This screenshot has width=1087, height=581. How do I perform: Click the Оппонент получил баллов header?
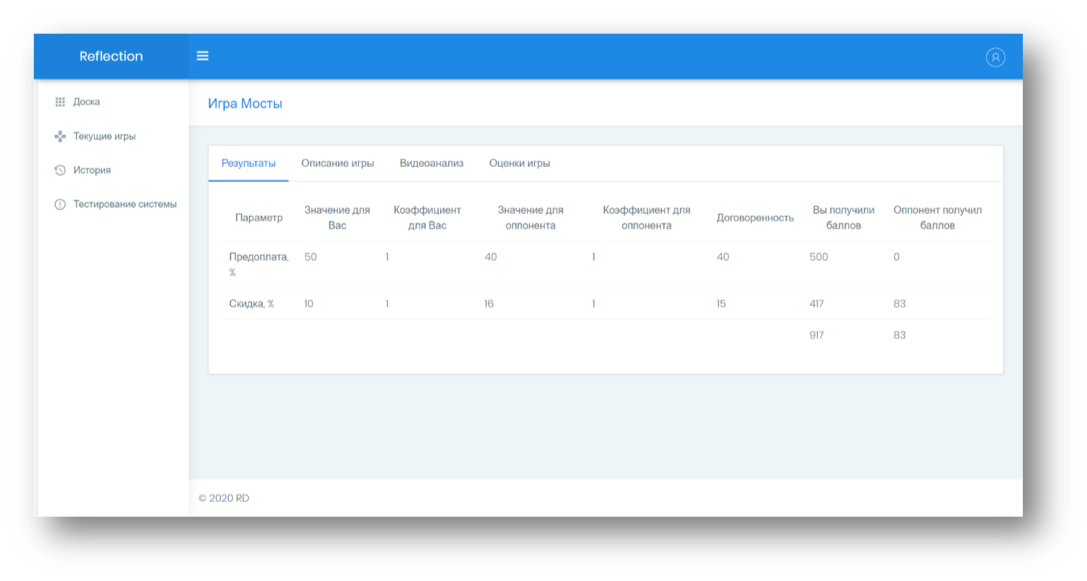[x=937, y=218]
